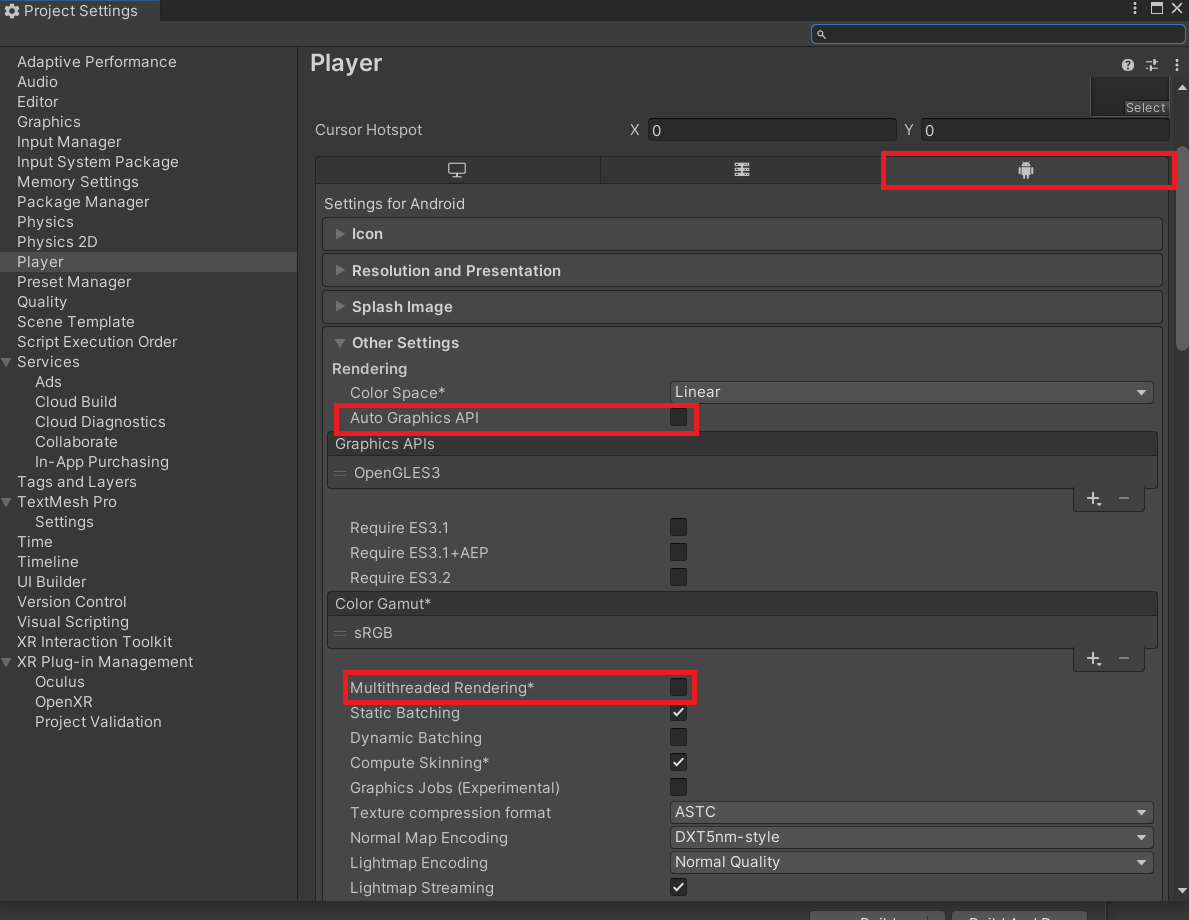Screen dimensions: 1189x920
Task: Click plus to add a Color Gamut entry
Action: pos(1093,658)
